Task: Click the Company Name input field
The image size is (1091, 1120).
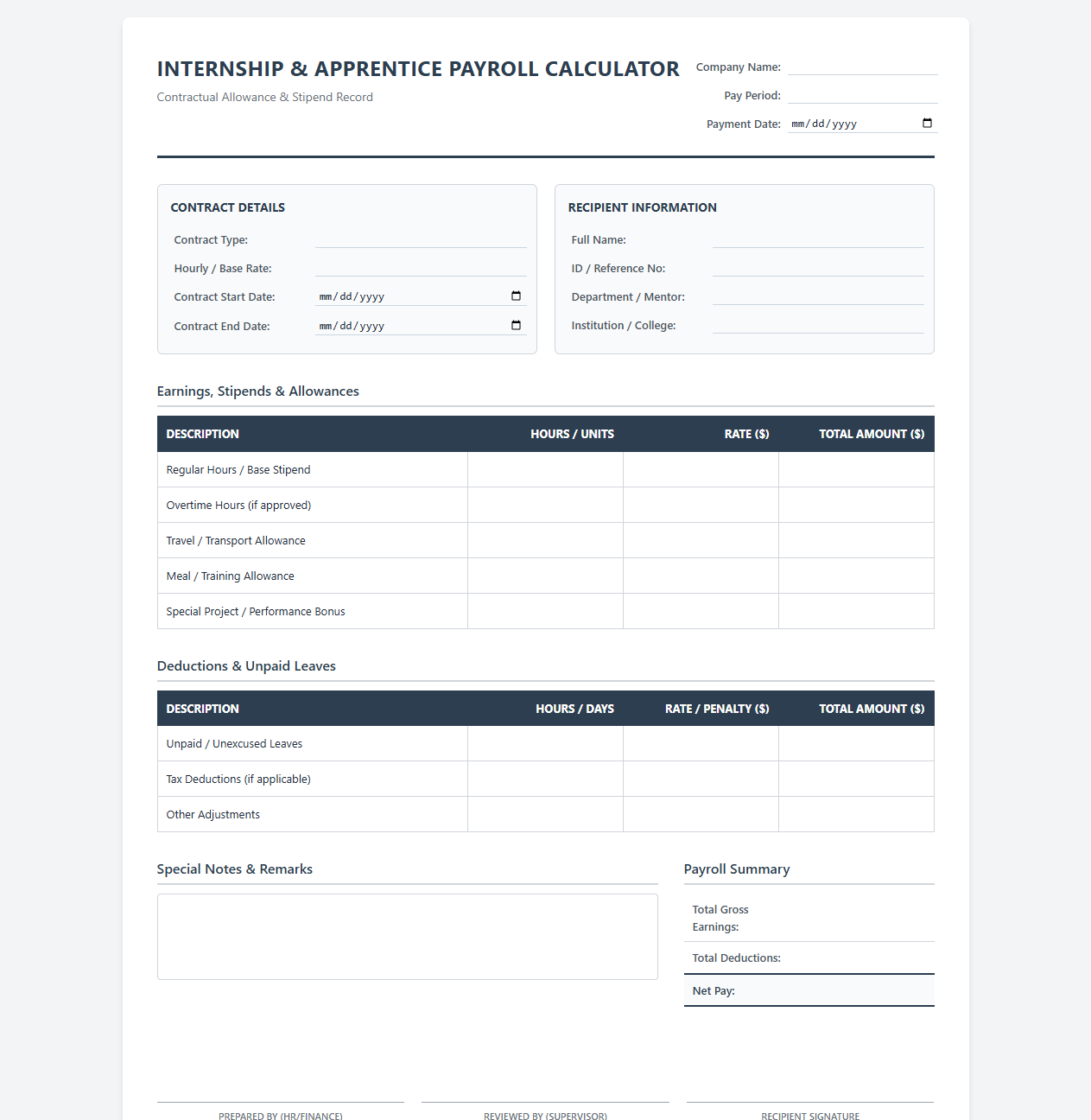Action: tap(862, 67)
